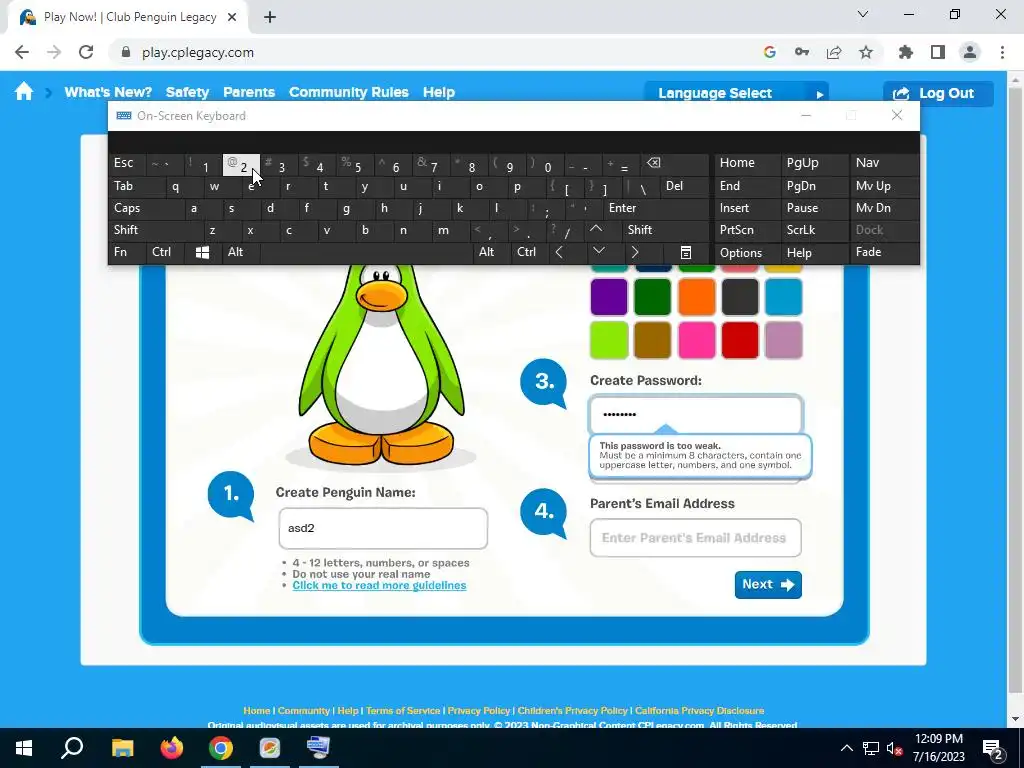Click Windows logo key on On-Screen Keyboard

202,252
